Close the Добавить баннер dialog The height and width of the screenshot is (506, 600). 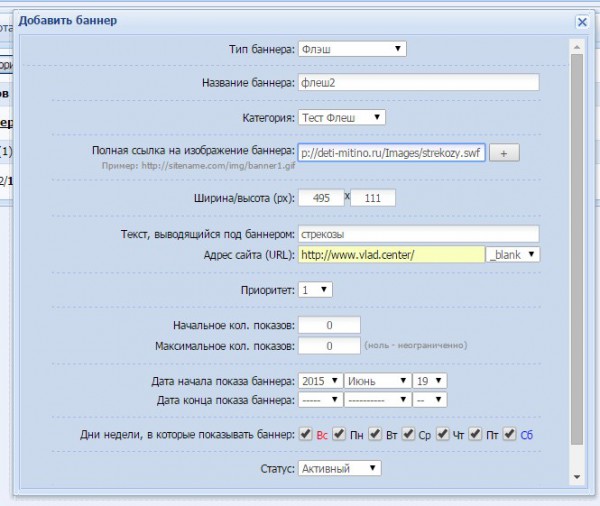coord(582,22)
